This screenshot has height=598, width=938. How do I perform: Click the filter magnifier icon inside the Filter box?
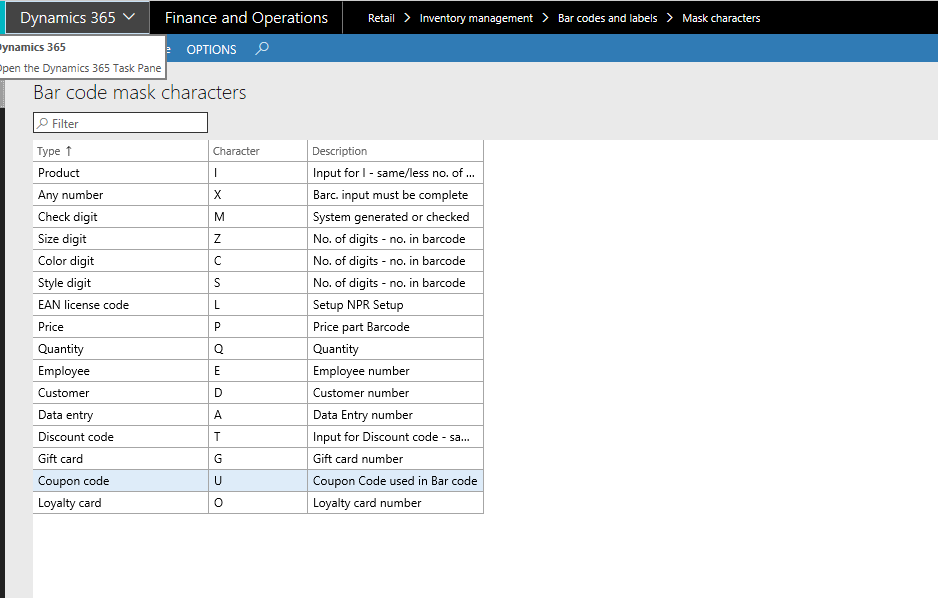(42, 122)
